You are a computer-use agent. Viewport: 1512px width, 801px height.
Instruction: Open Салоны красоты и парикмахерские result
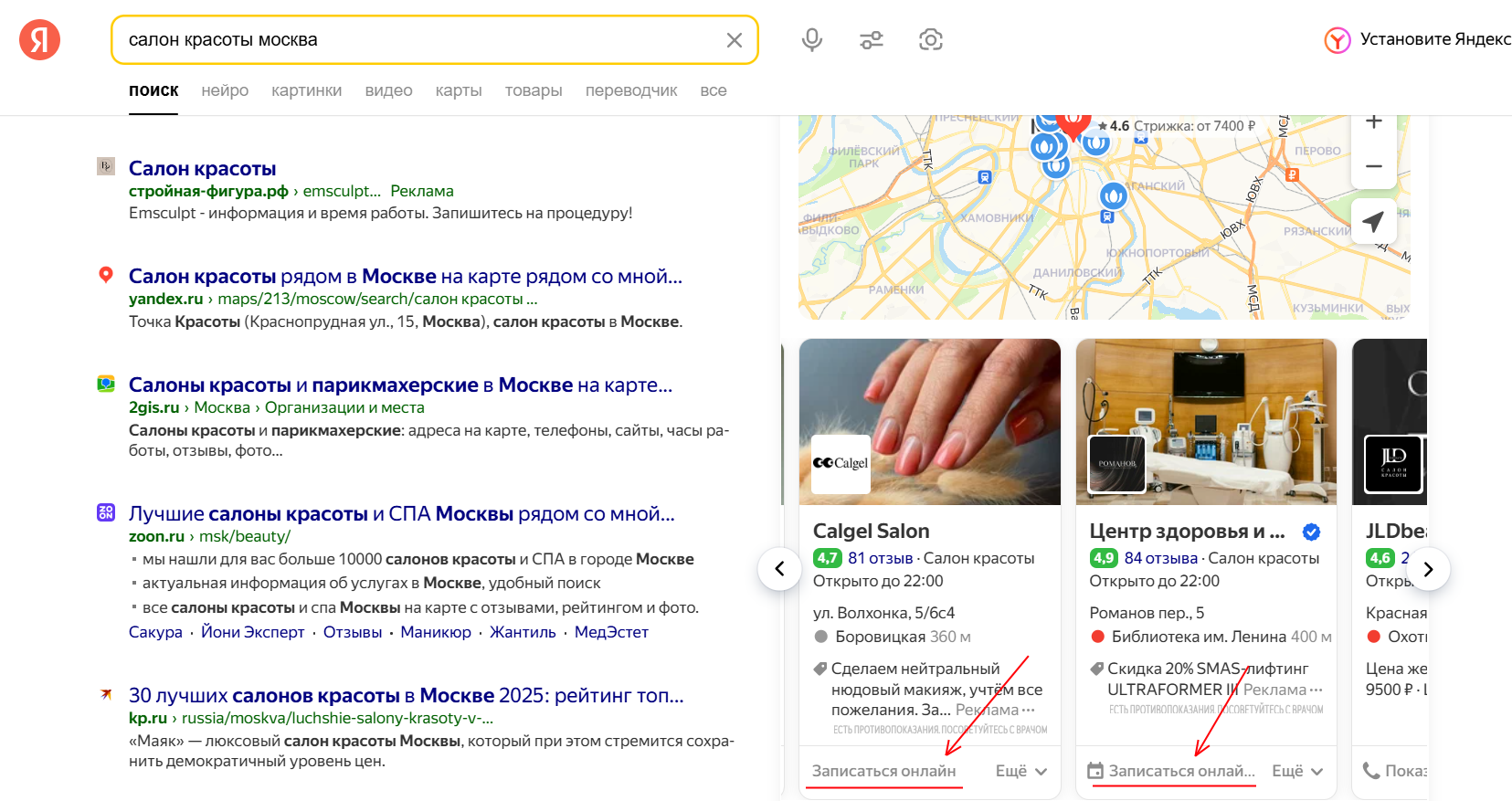[400, 385]
